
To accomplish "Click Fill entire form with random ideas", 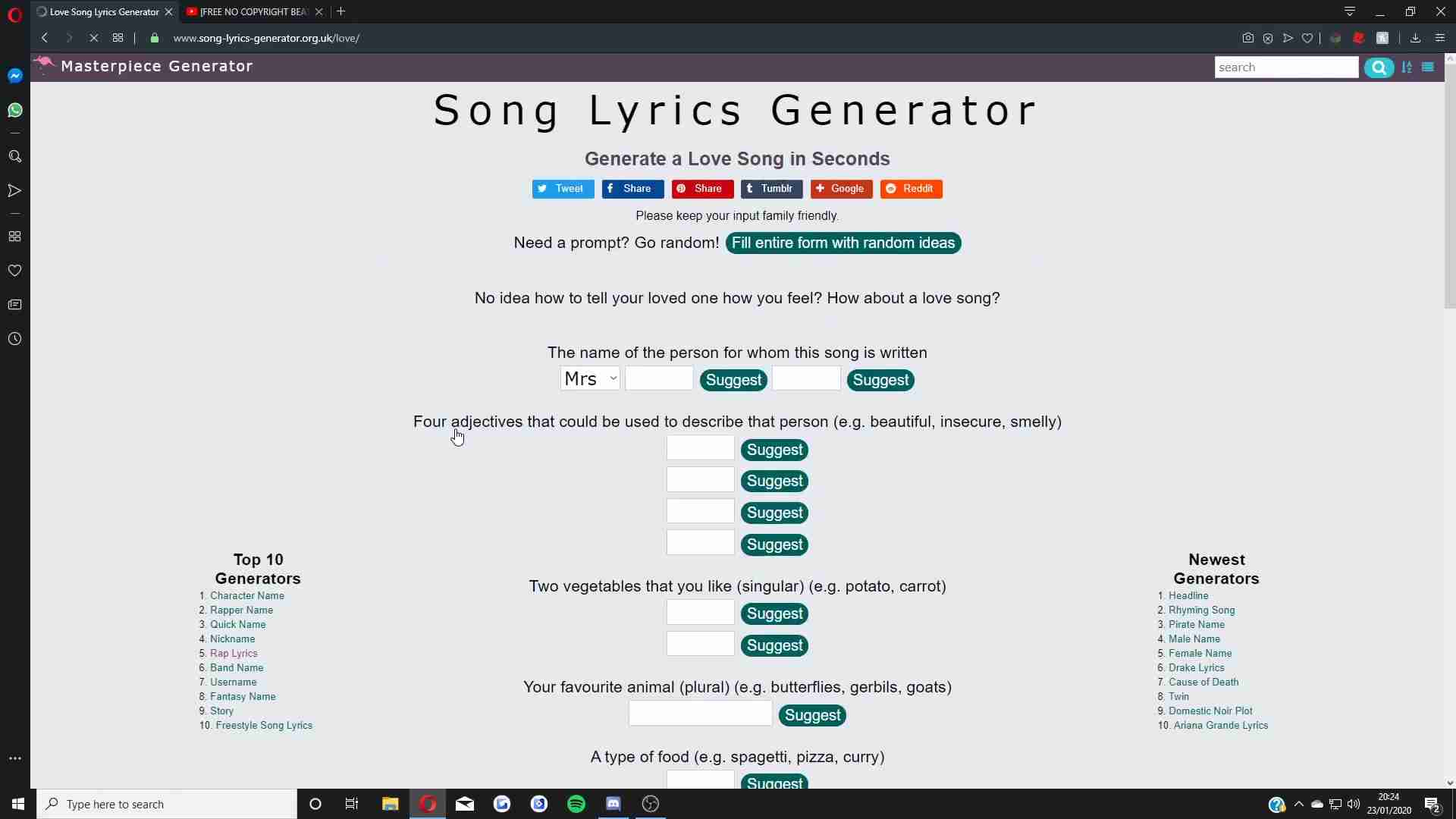I will 843,243.
